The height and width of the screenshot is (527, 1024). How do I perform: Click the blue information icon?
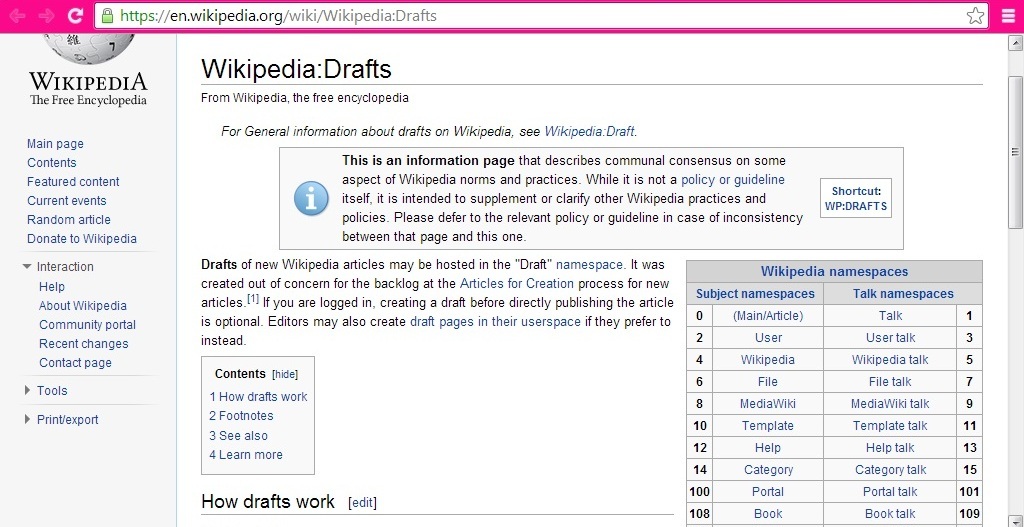tap(311, 198)
